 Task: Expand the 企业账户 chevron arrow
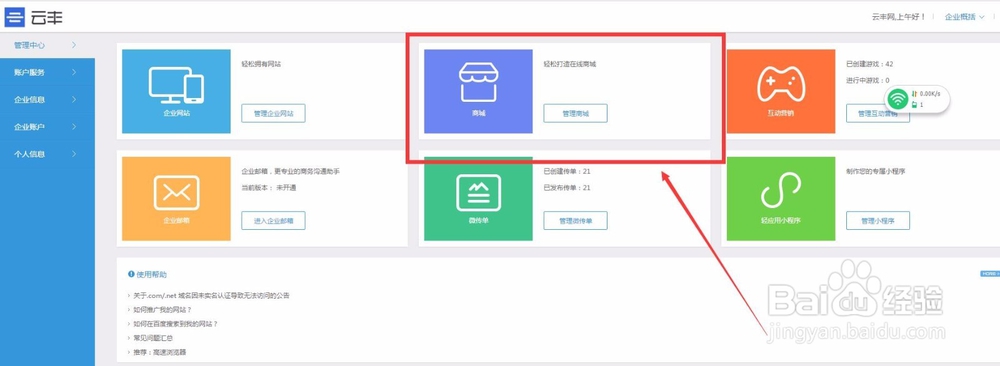point(74,127)
